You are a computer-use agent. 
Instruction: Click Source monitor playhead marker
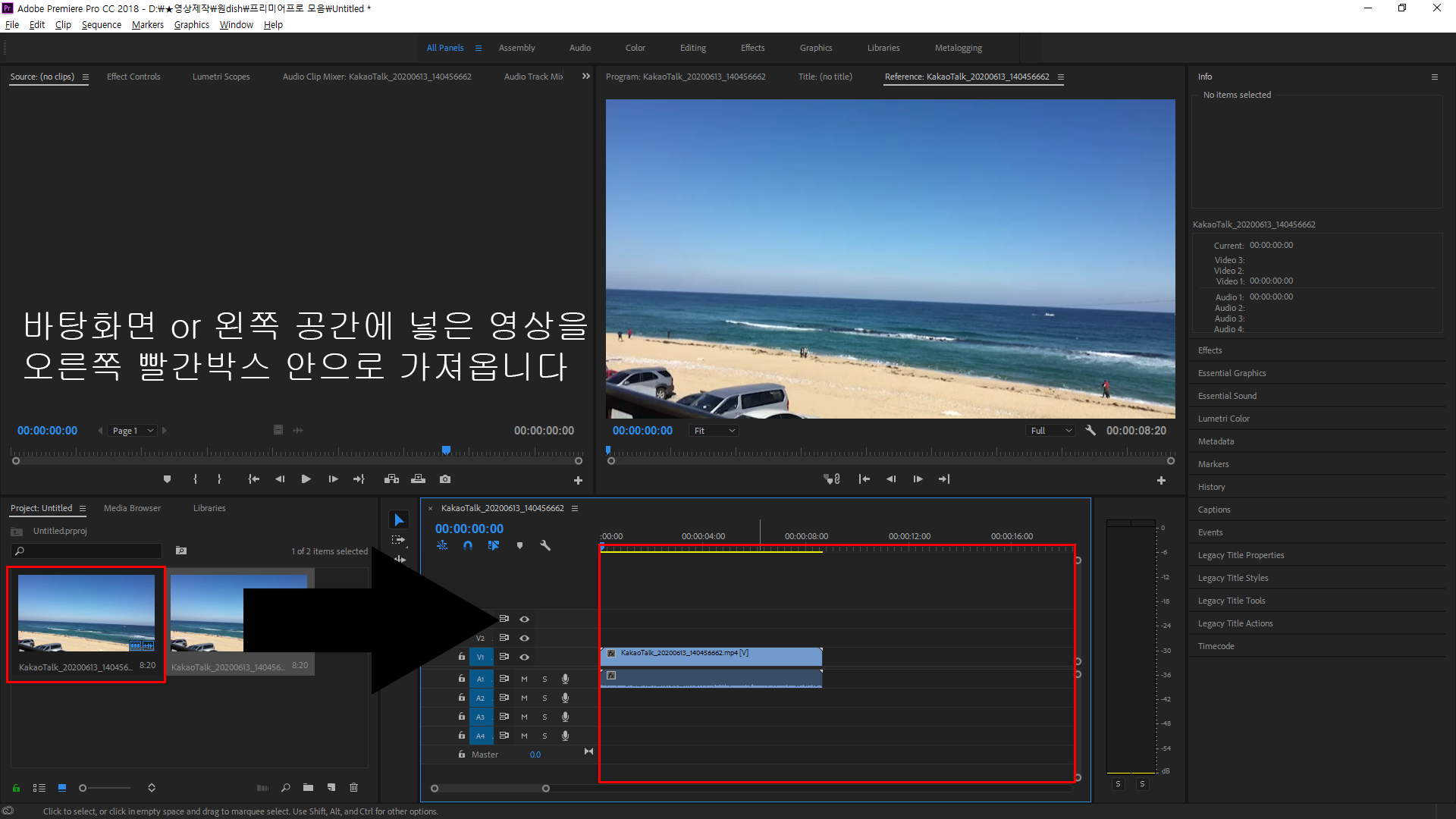coord(447,450)
